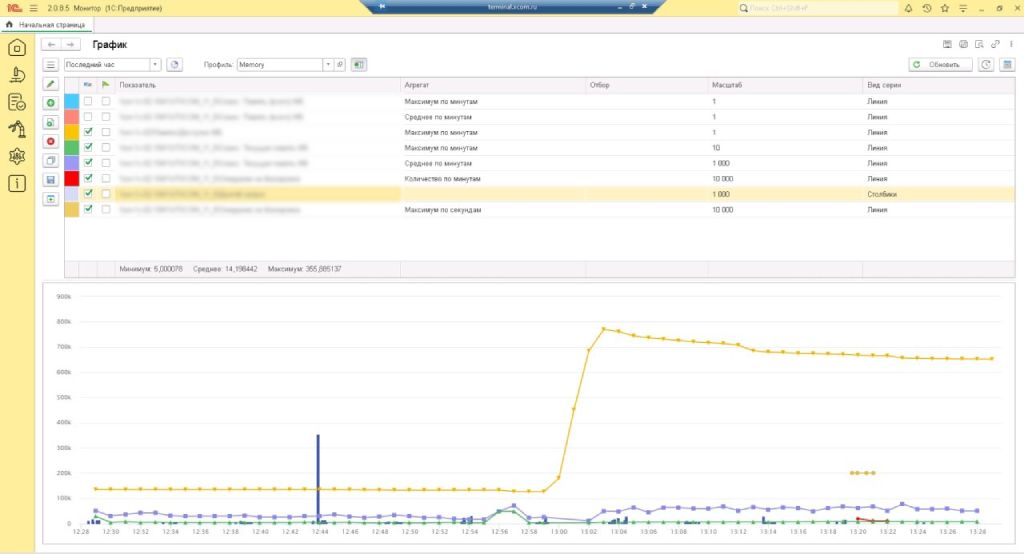Screen dimensions: 1024x554
Task: Expand the Profile dropdown showing Memory
Action: point(327,64)
